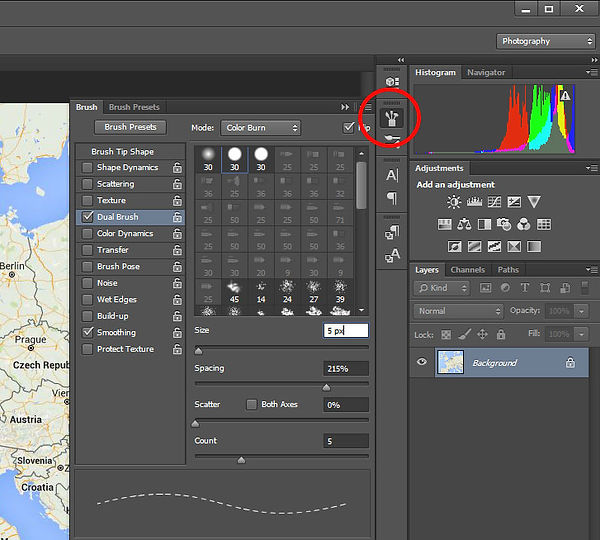The height and width of the screenshot is (540, 600).
Task: Add a Selective Color adjustment
Action: (514, 246)
